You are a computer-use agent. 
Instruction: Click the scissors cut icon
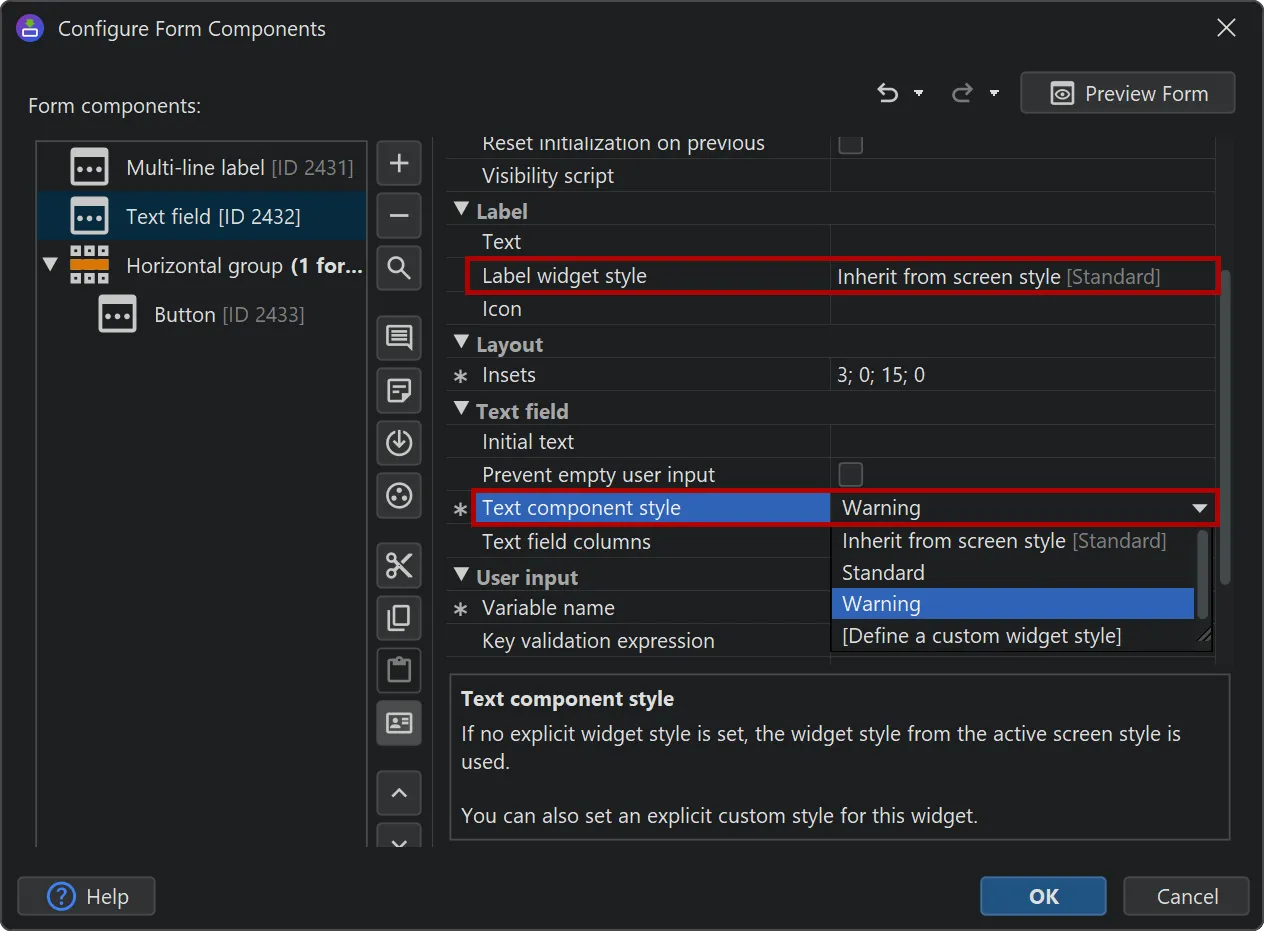[x=399, y=566]
